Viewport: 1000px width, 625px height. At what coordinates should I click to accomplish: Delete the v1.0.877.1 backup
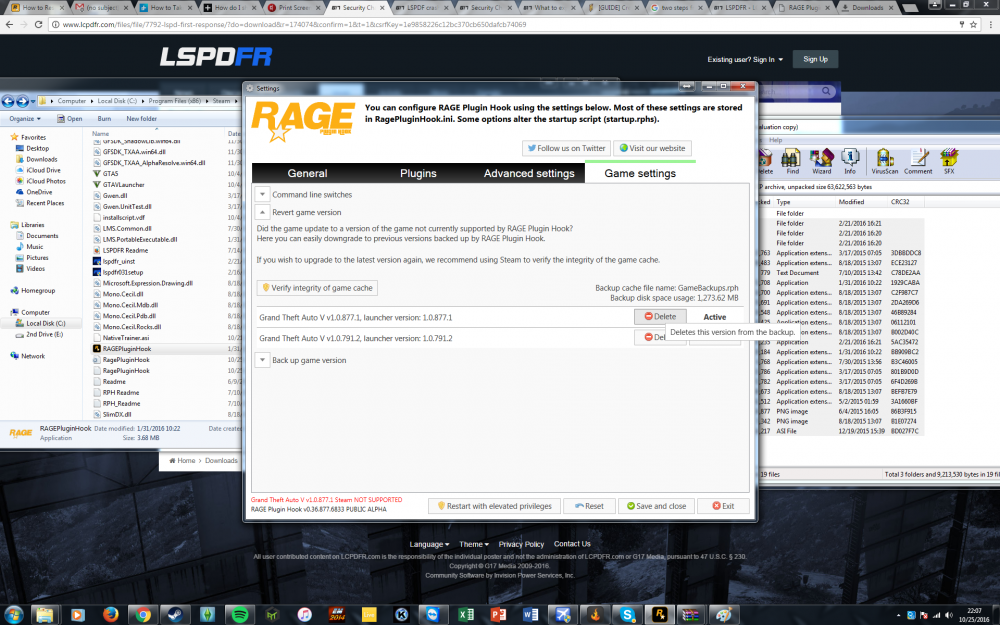660,316
